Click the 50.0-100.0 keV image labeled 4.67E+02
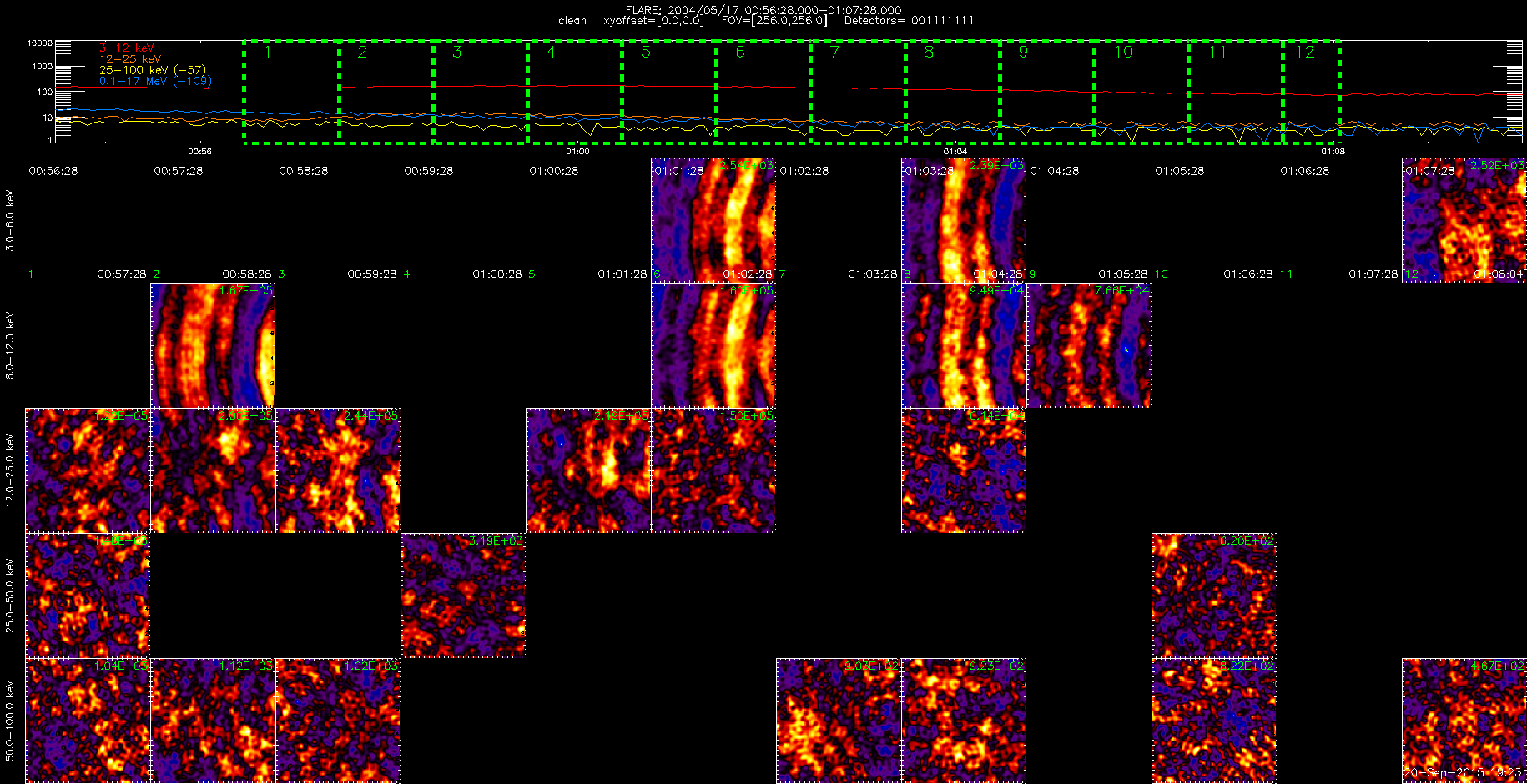Image resolution: width=1527 pixels, height=784 pixels. (1464, 721)
